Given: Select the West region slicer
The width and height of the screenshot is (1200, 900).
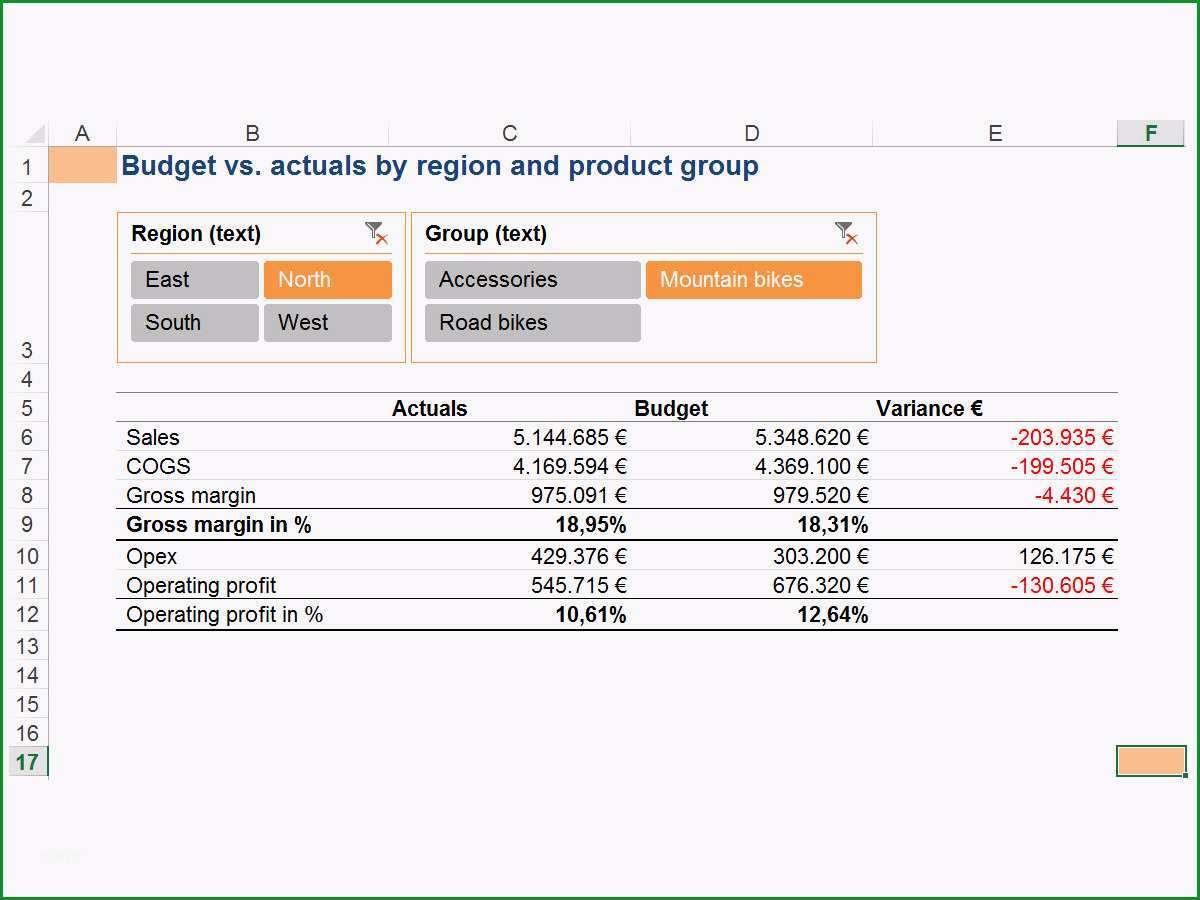Looking at the screenshot, I should 328,323.
